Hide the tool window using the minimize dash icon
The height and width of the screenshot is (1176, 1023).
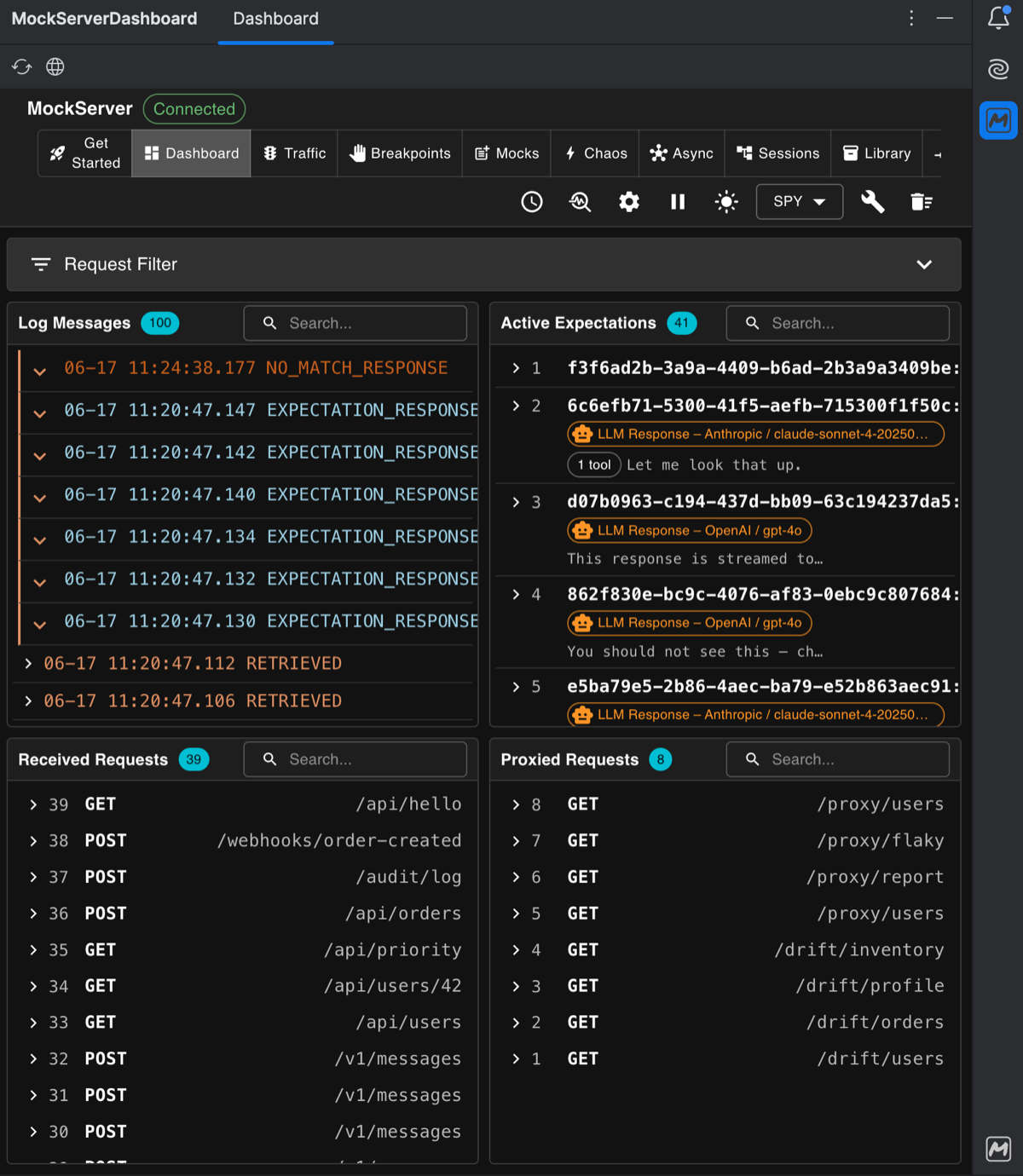(945, 19)
